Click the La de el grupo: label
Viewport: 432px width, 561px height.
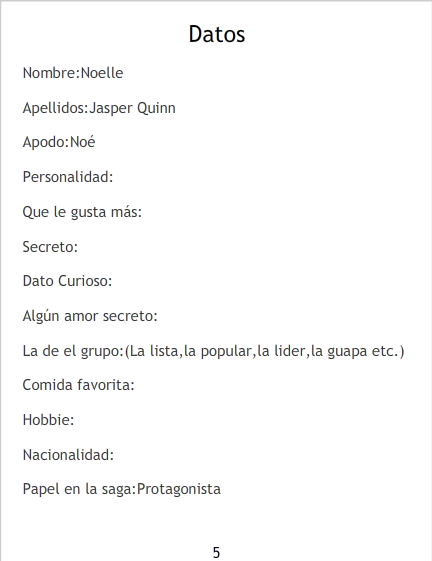click(73, 351)
